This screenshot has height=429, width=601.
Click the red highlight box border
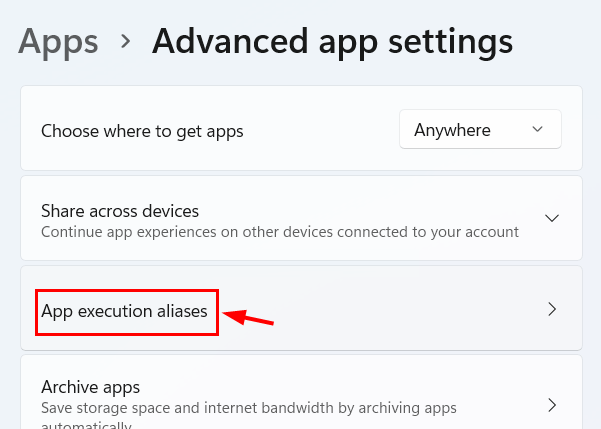pos(127,291)
